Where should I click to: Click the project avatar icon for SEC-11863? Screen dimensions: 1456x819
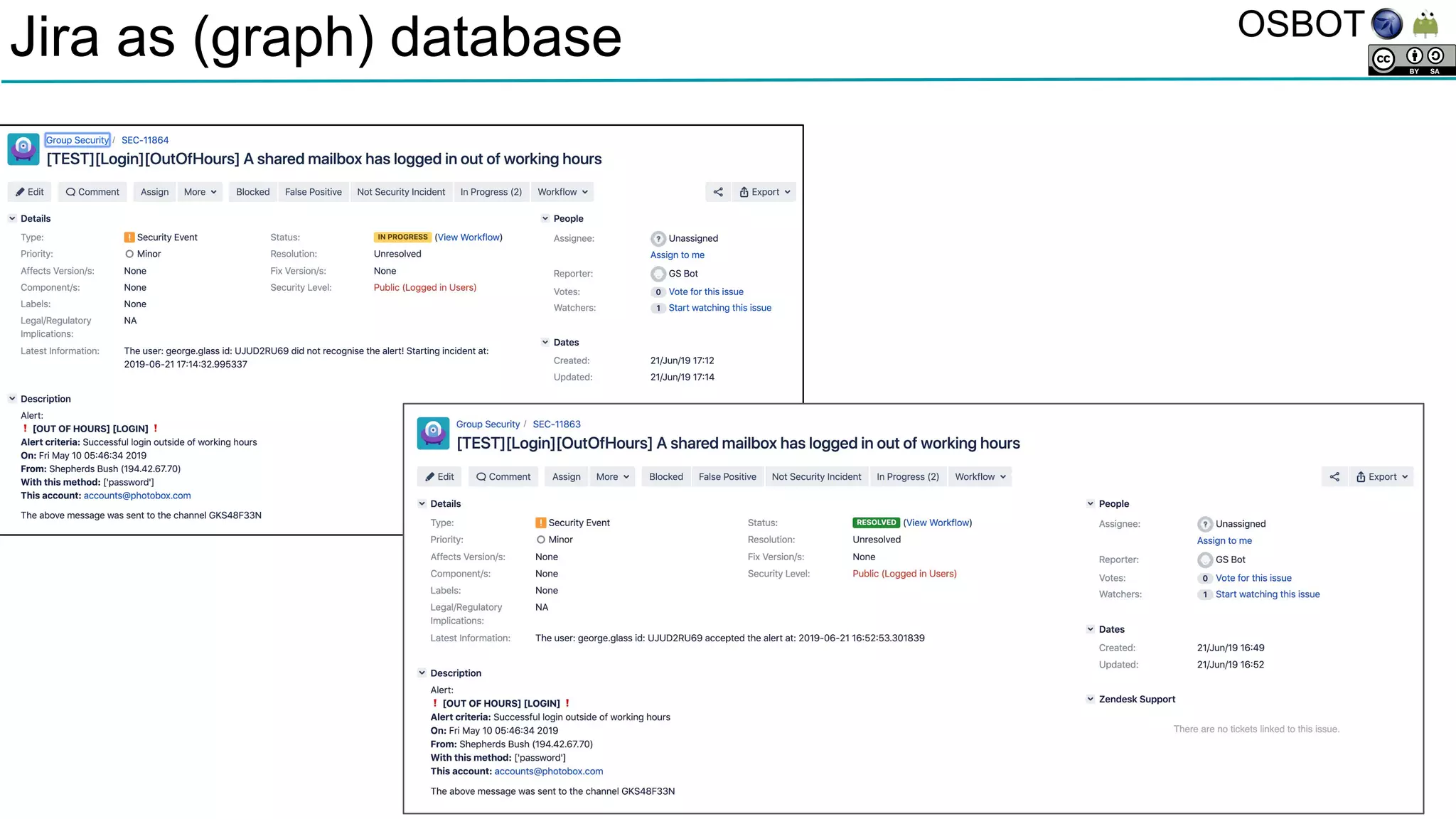(433, 433)
